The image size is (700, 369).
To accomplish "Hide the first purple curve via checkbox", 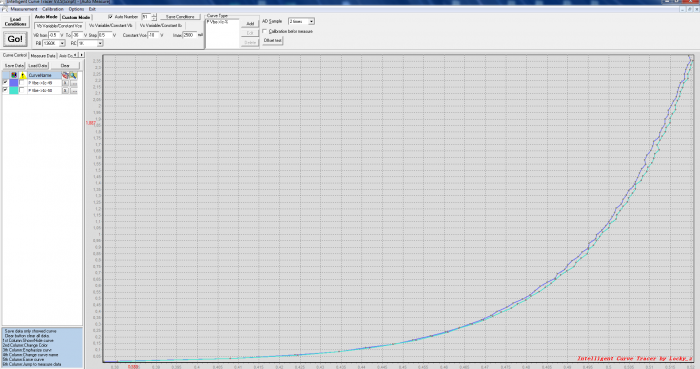I will (5, 83).
